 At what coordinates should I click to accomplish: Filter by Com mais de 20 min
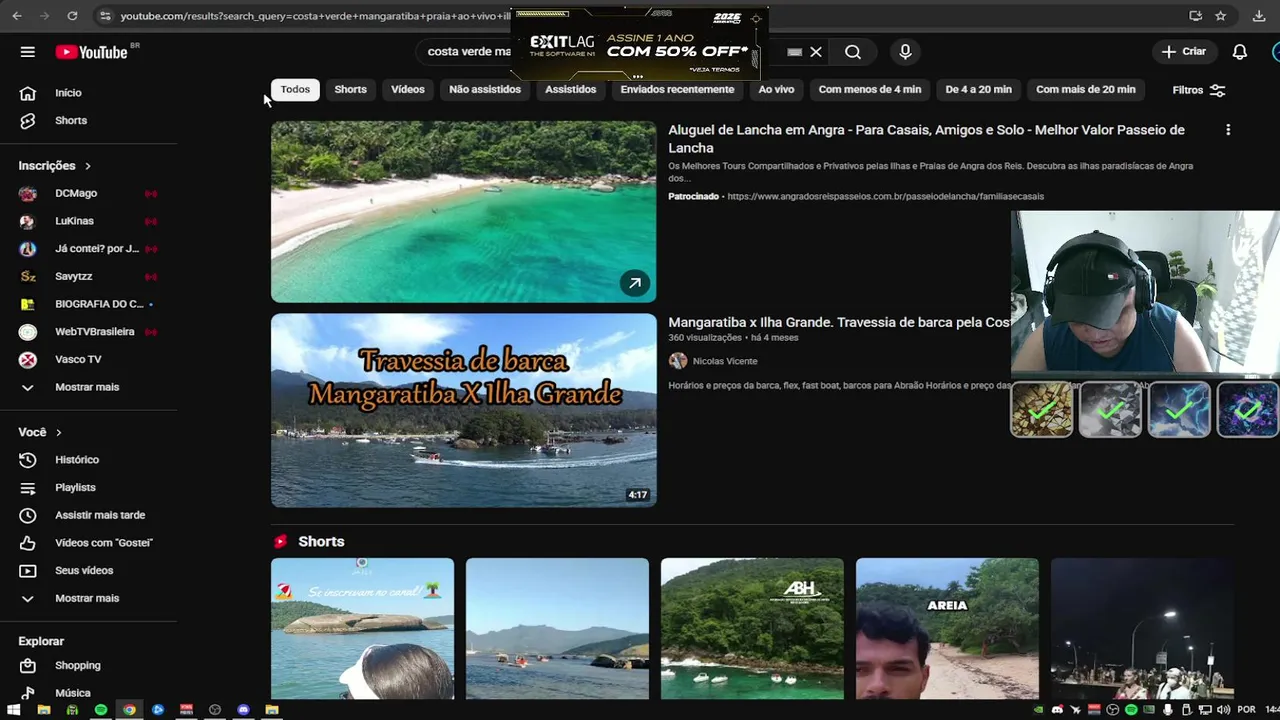1086,89
